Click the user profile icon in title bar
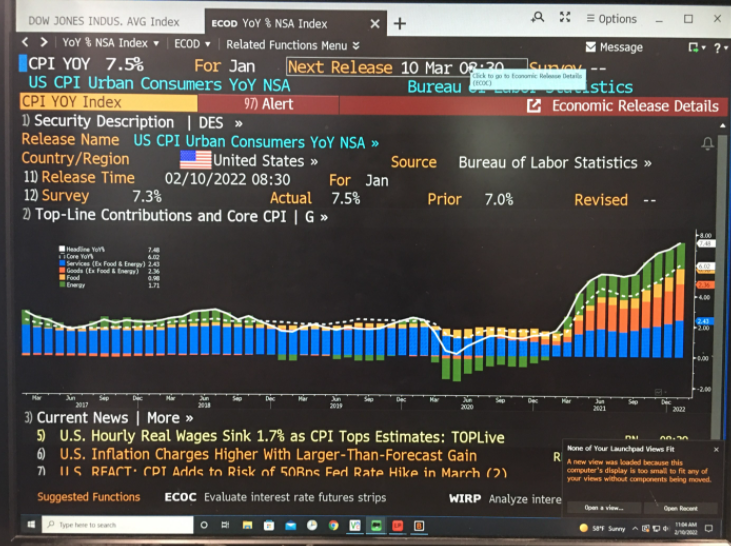Screen dimensions: 731x546 point(538,18)
